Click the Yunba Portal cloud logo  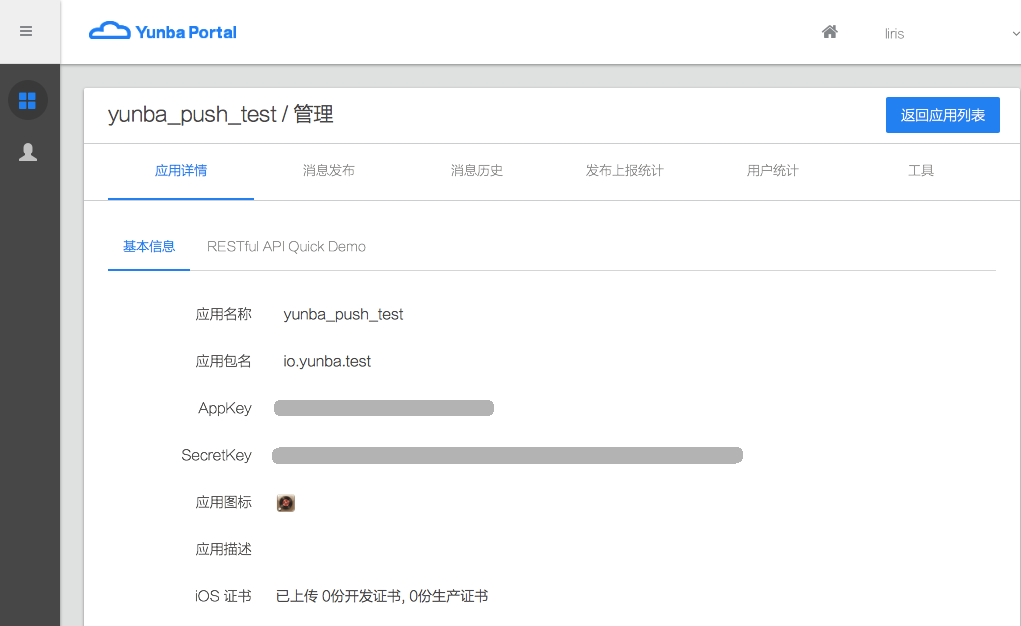coord(109,31)
